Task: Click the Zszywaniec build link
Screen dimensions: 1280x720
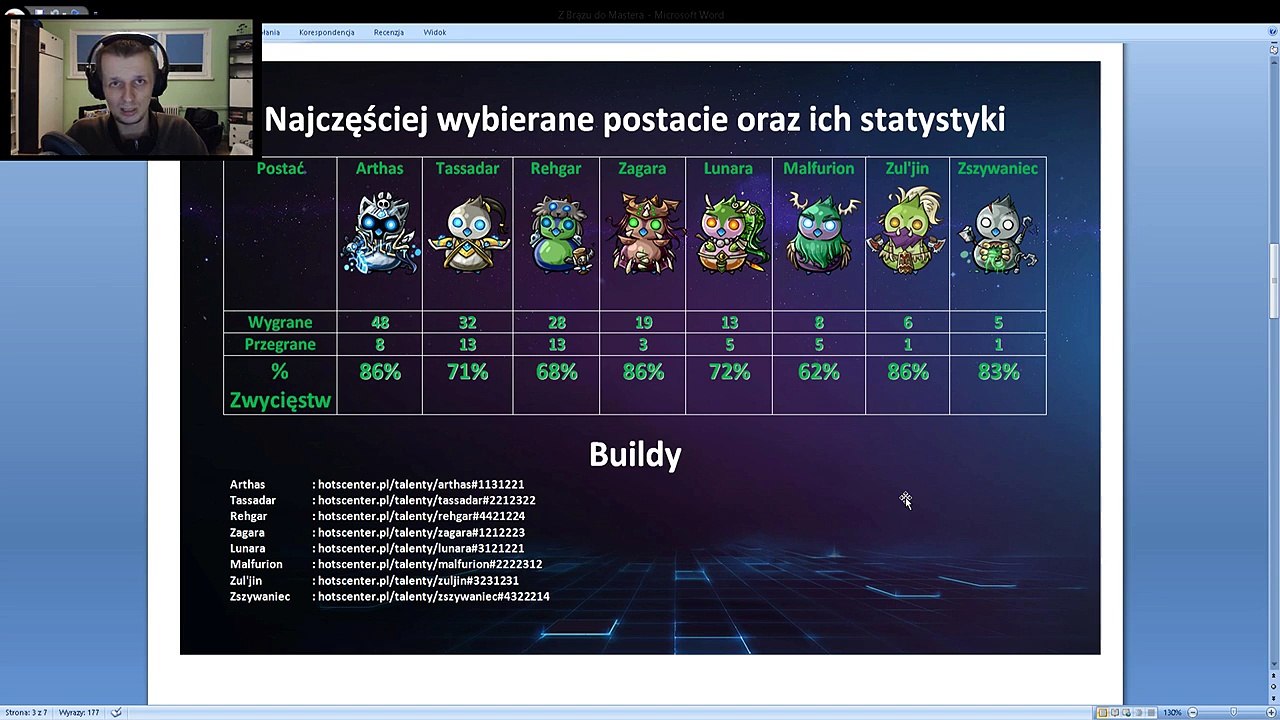Action: (434, 597)
